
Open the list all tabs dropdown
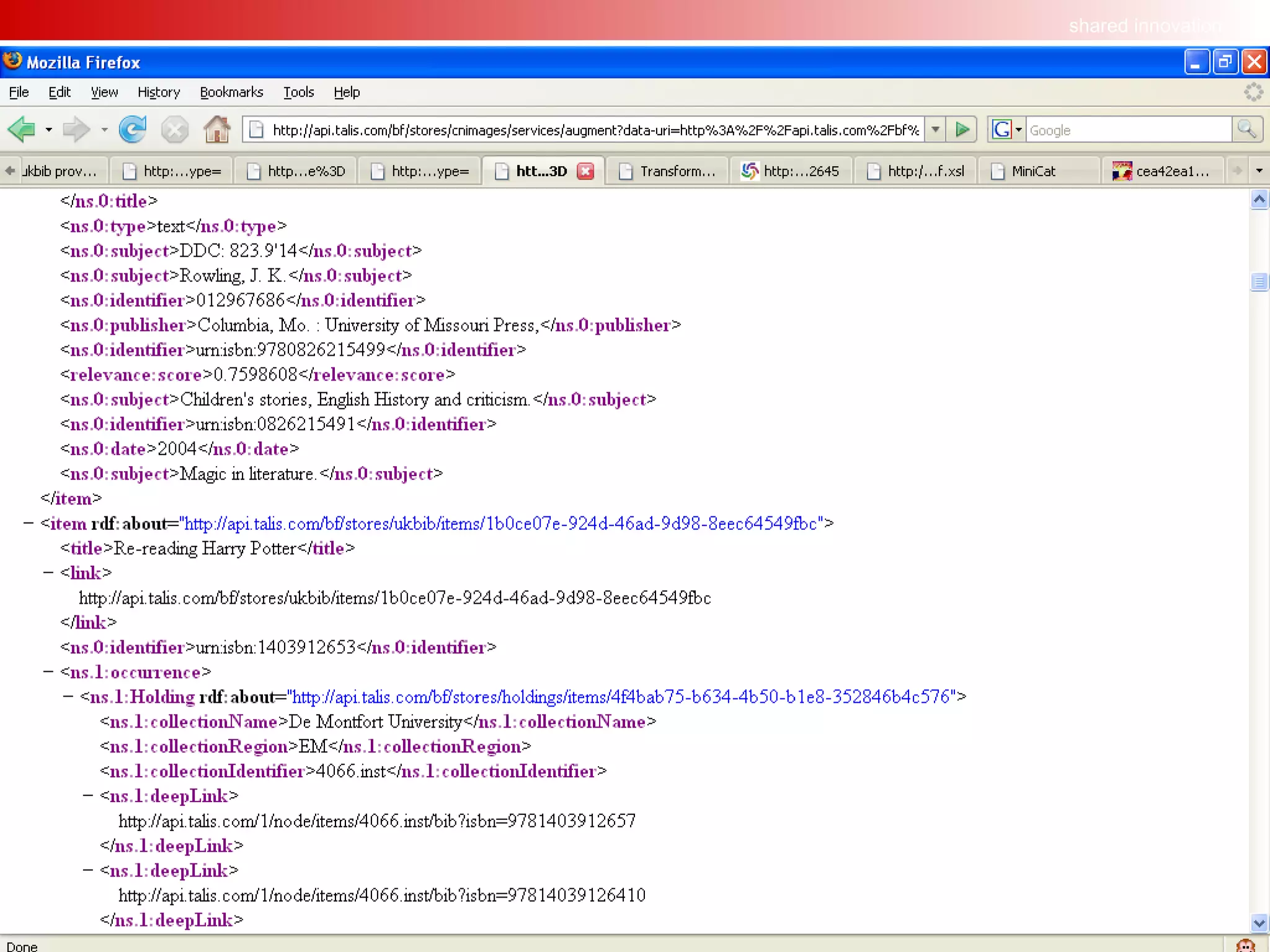point(1259,170)
